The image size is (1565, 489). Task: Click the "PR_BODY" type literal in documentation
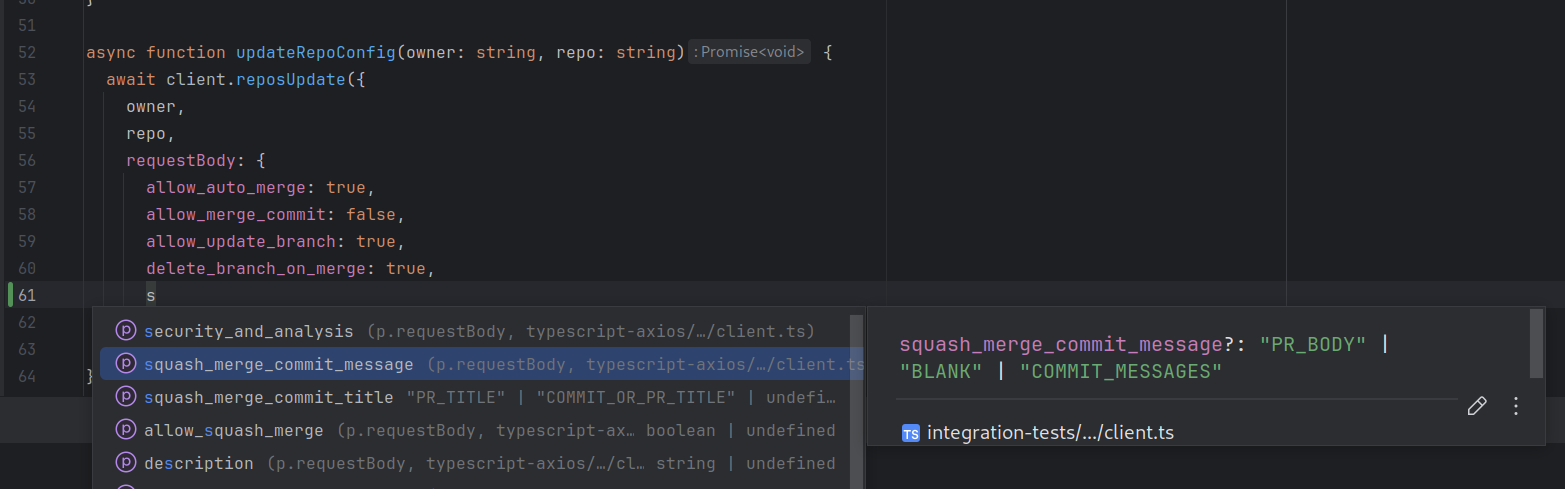[1313, 344]
